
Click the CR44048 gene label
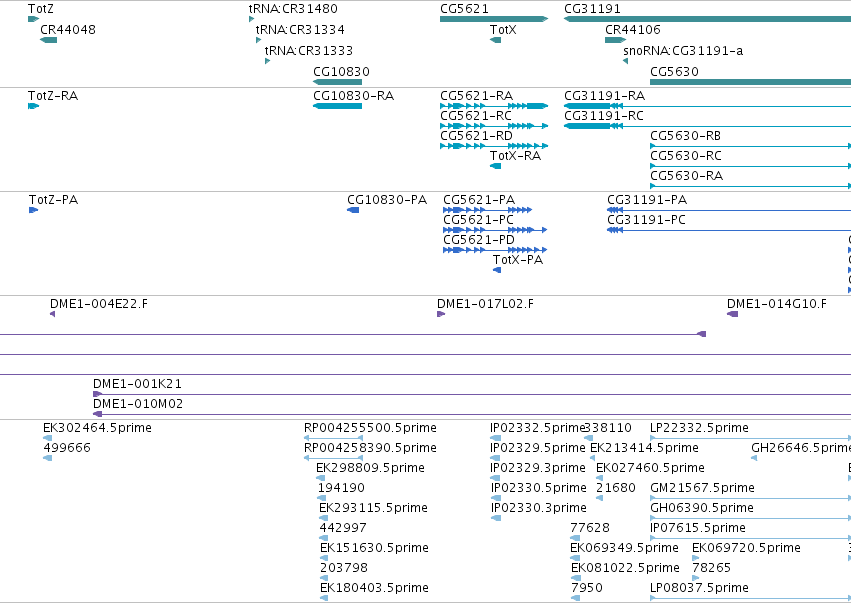[x=68, y=29]
